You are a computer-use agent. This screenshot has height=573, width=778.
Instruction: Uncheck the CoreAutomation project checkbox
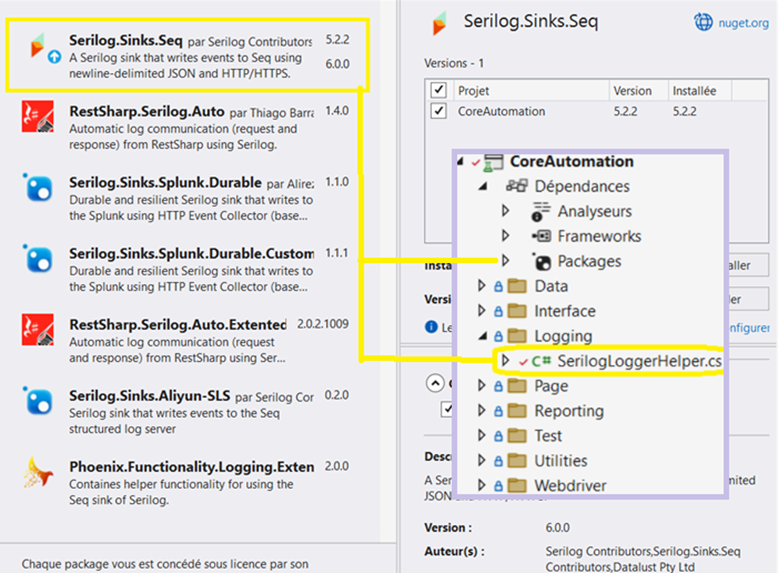coord(438,111)
